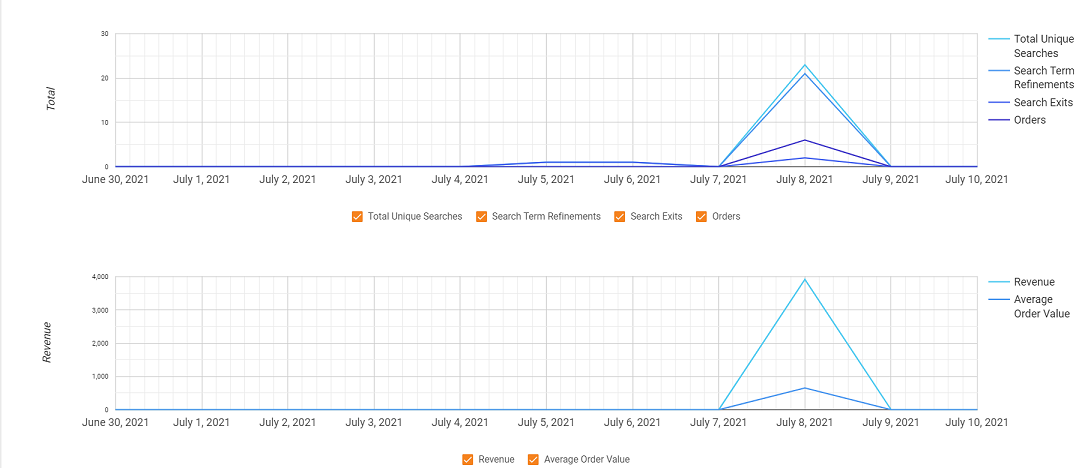Viewport: 1085px width, 468px height.
Task: Click the Average Order Value peak on July 8
Action: tap(805, 388)
